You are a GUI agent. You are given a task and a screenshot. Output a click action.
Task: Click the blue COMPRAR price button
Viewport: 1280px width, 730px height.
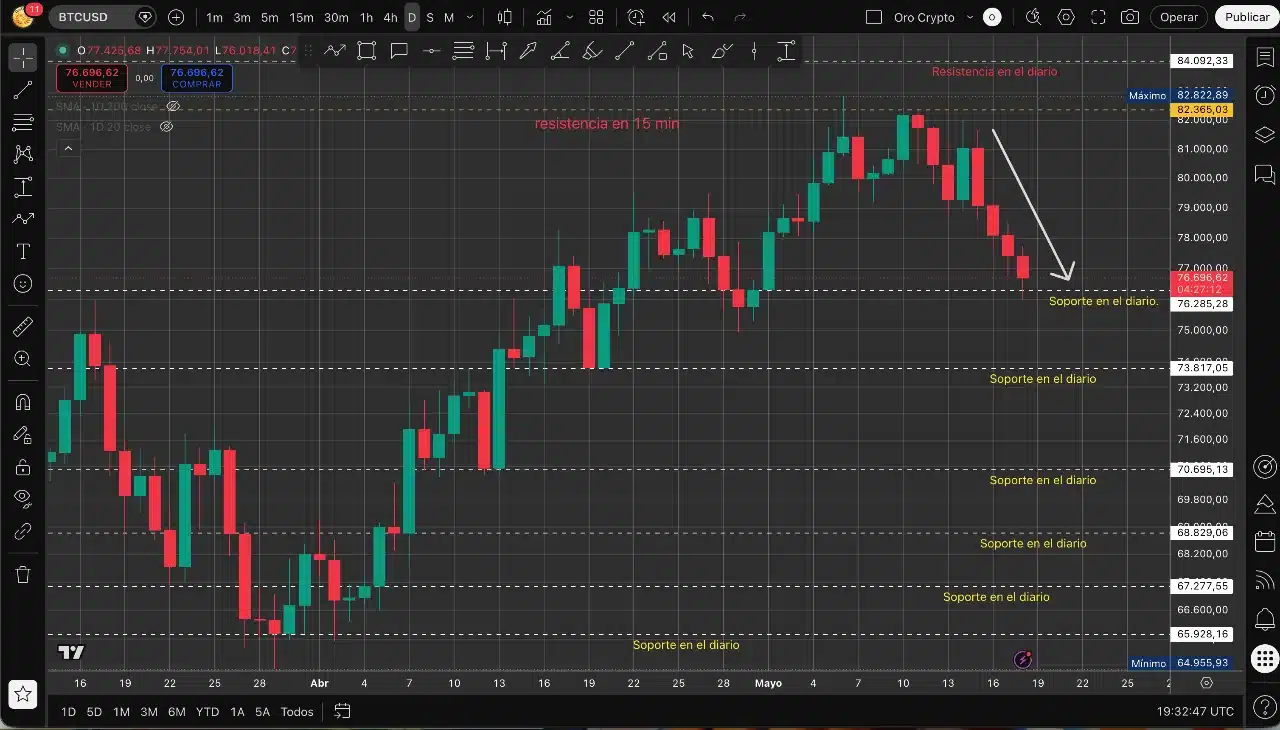coord(196,78)
